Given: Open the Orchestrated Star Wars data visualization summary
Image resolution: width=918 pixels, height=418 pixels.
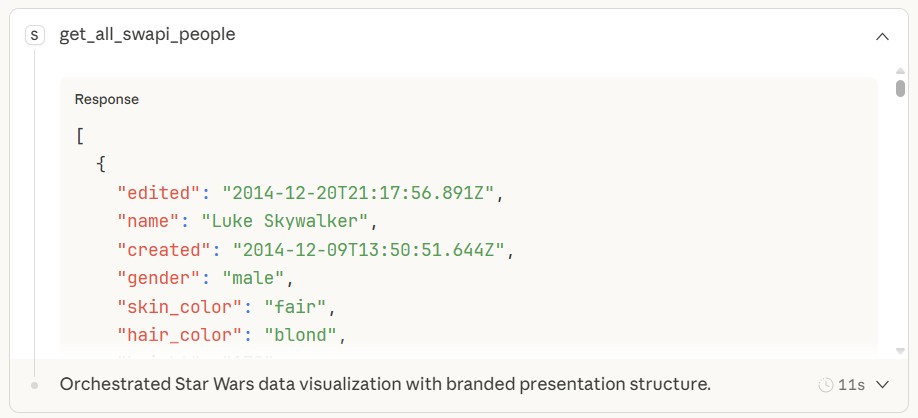Looking at the screenshot, I should pyautogui.click(x=385, y=384).
